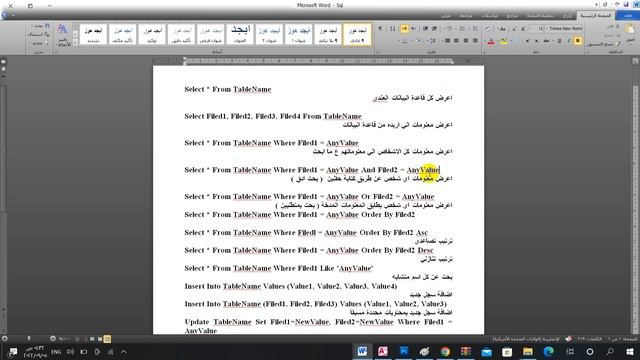
Task: Switch to the إدراج (Insert) tab
Action: click(x=567, y=16)
